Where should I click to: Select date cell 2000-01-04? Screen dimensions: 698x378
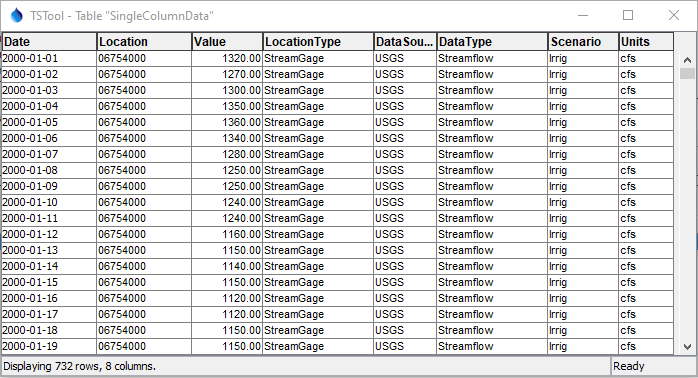(x=49, y=106)
